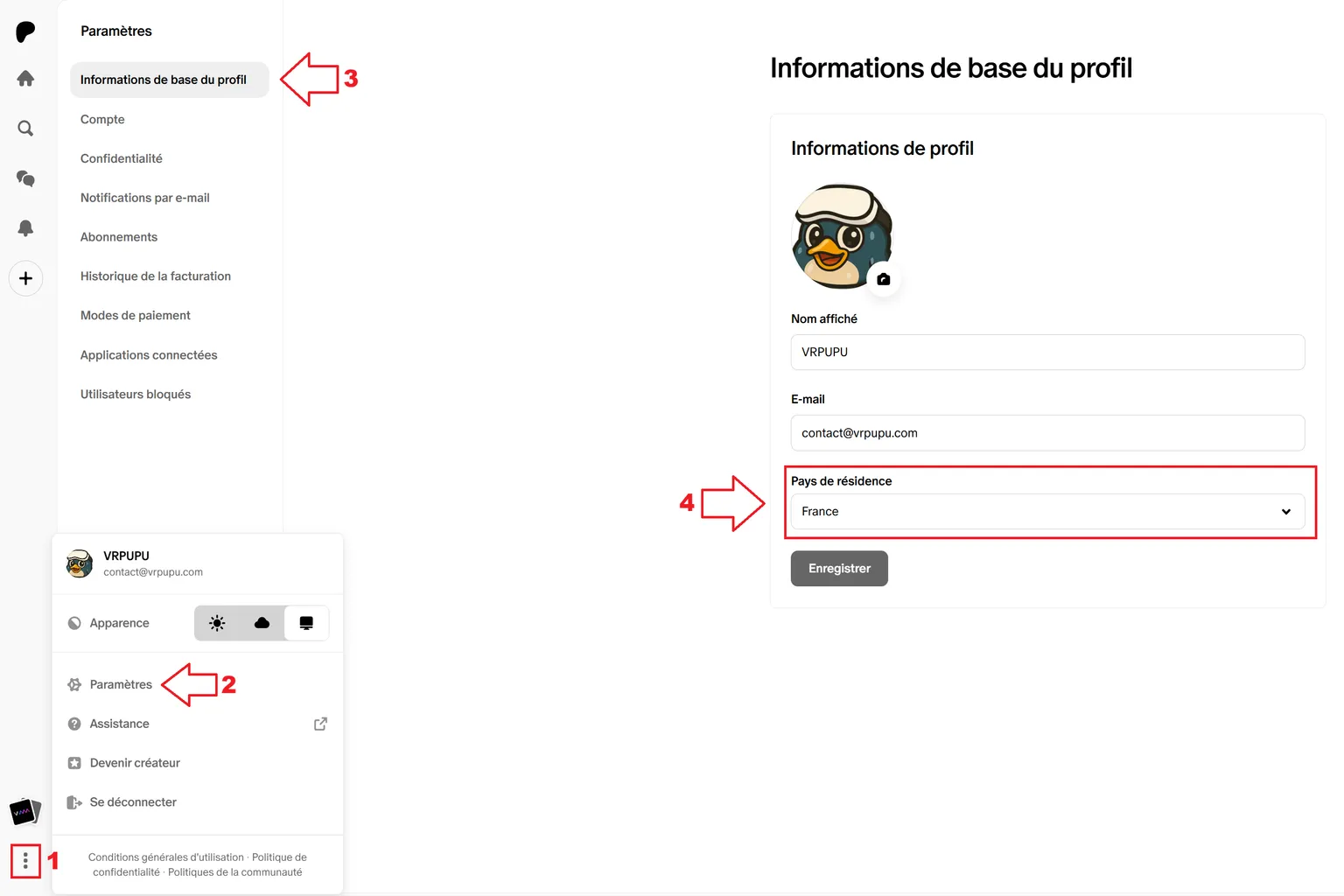Open Historique de la facturation
1344x896 pixels.
click(156, 276)
